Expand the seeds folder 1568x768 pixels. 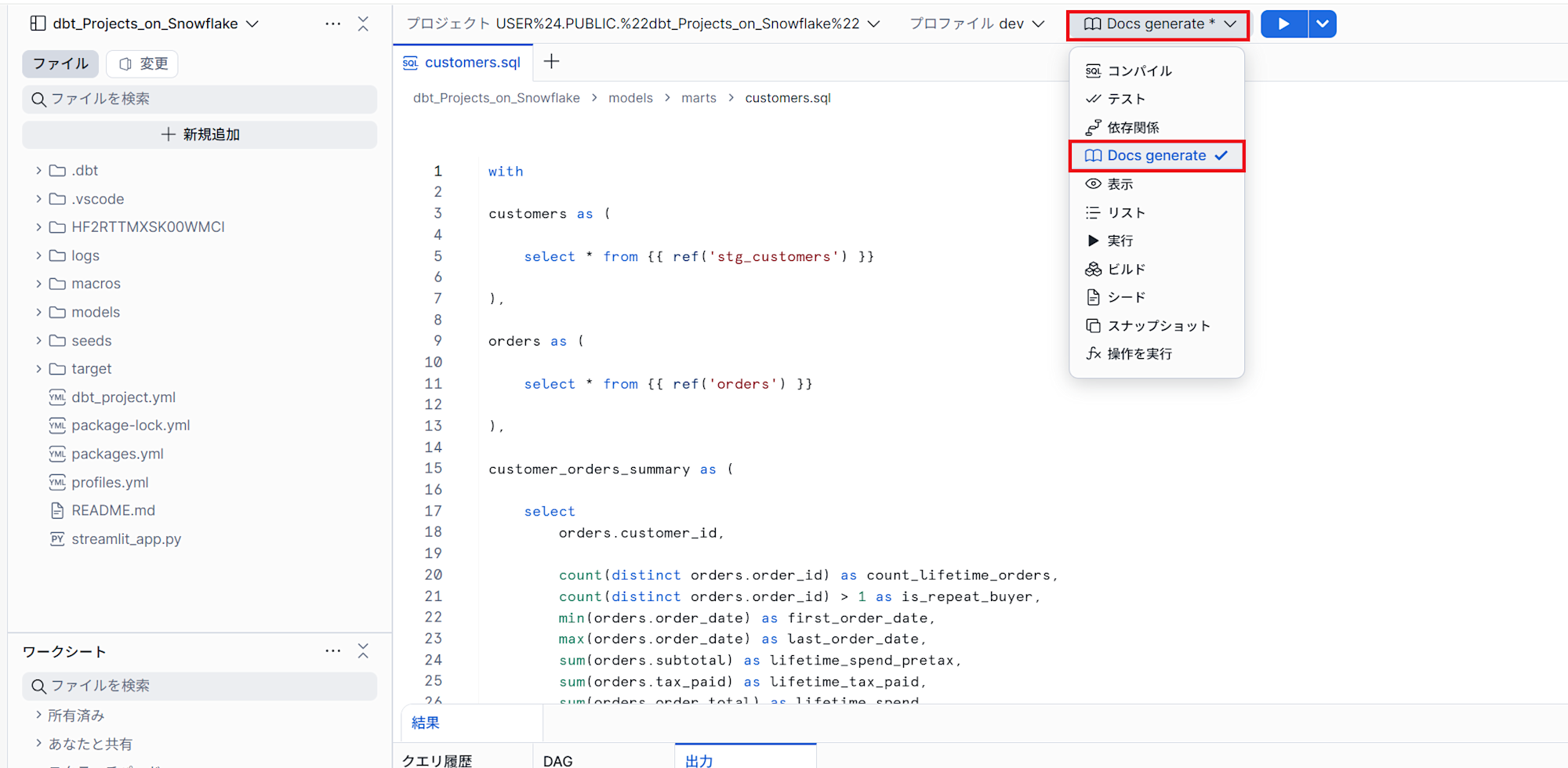(38, 340)
